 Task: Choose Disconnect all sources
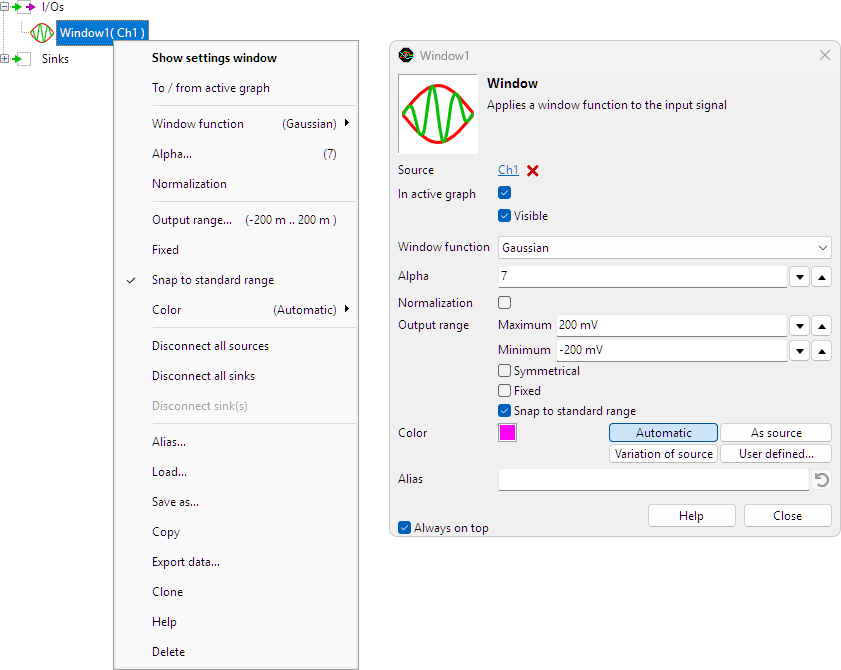pos(236,346)
